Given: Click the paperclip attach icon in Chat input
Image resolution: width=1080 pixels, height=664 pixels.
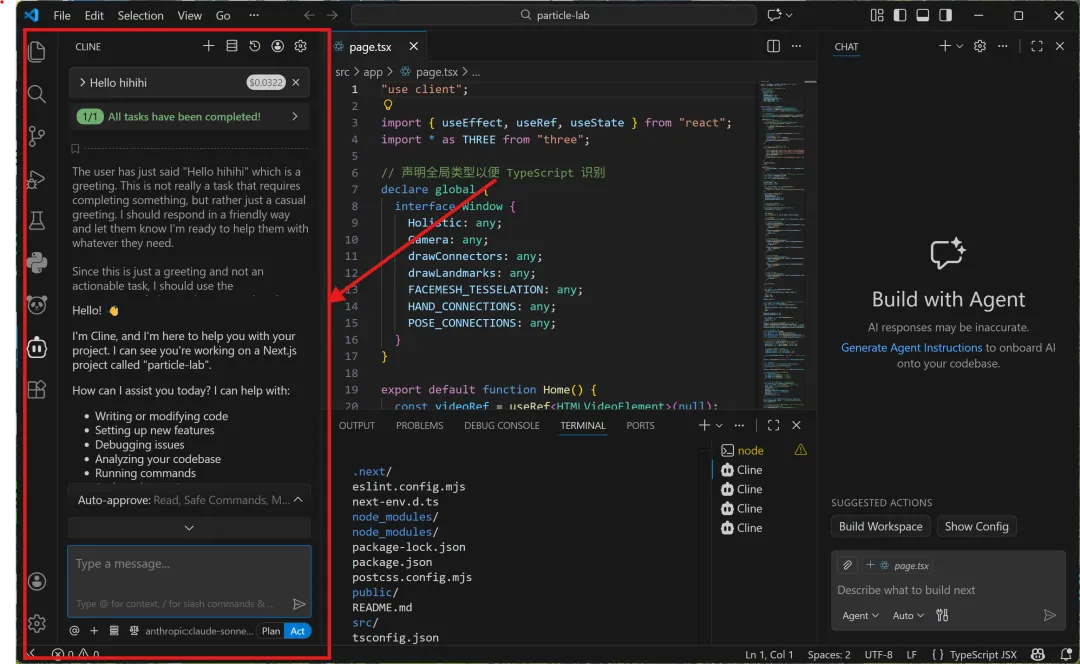Looking at the screenshot, I should click(847, 566).
